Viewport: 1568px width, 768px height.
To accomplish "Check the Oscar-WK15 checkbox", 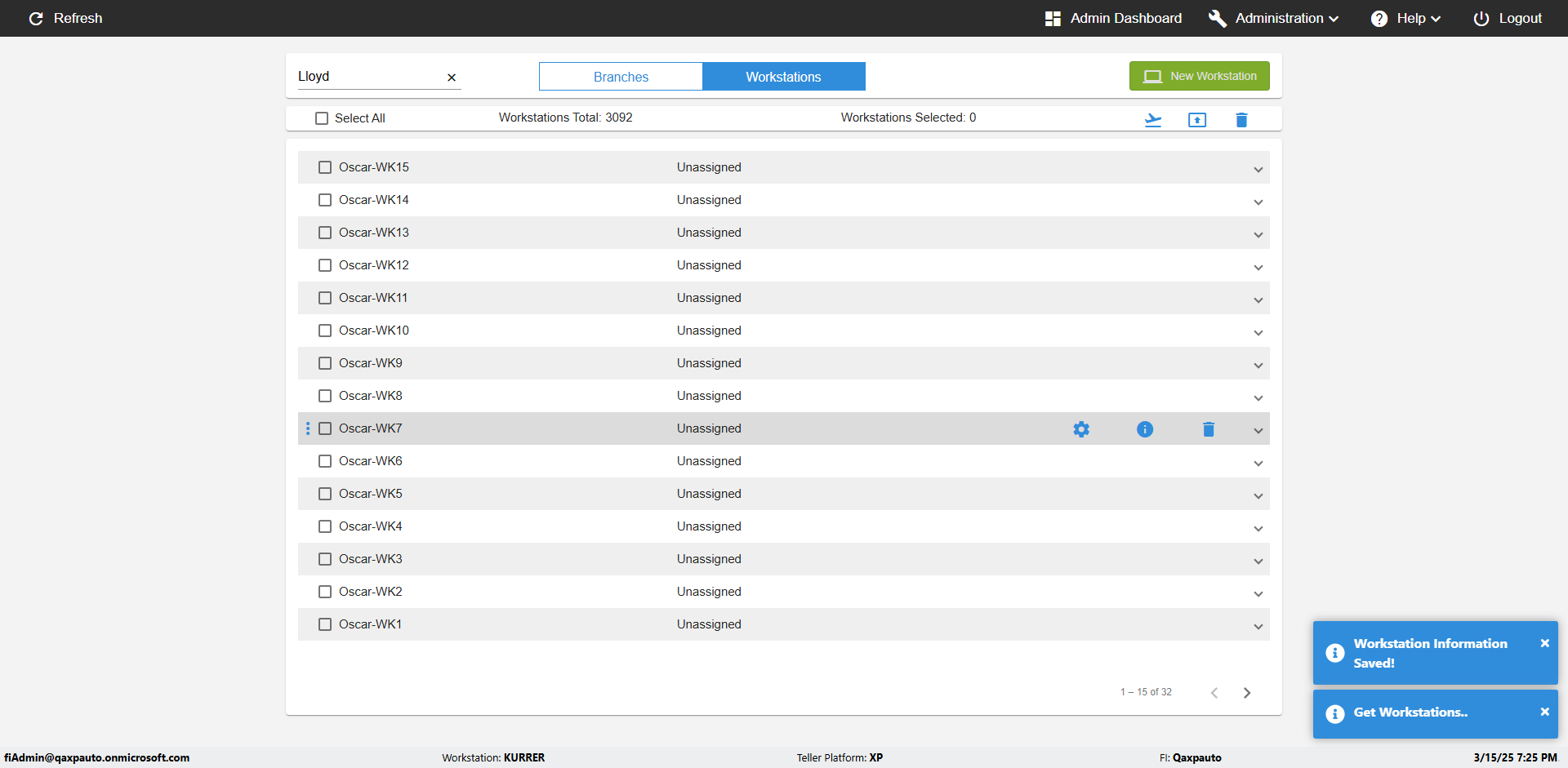I will click(x=325, y=167).
